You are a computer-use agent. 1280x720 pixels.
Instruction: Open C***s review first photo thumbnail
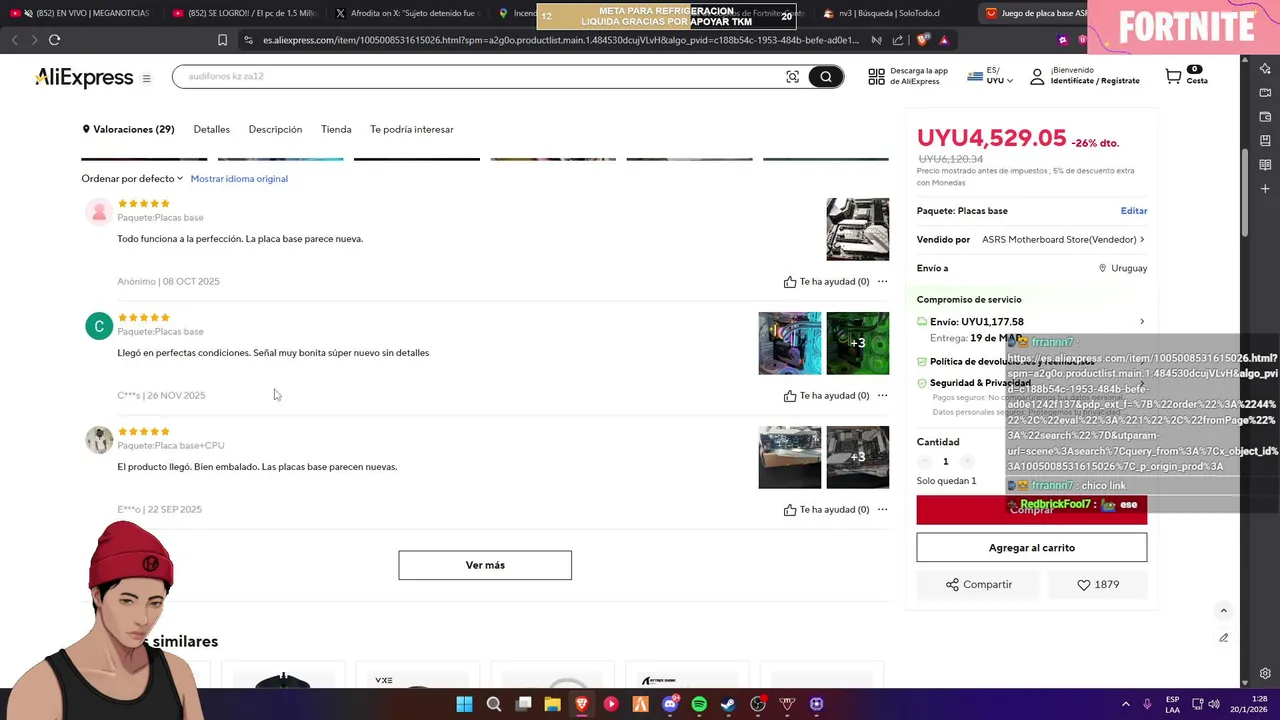point(790,343)
